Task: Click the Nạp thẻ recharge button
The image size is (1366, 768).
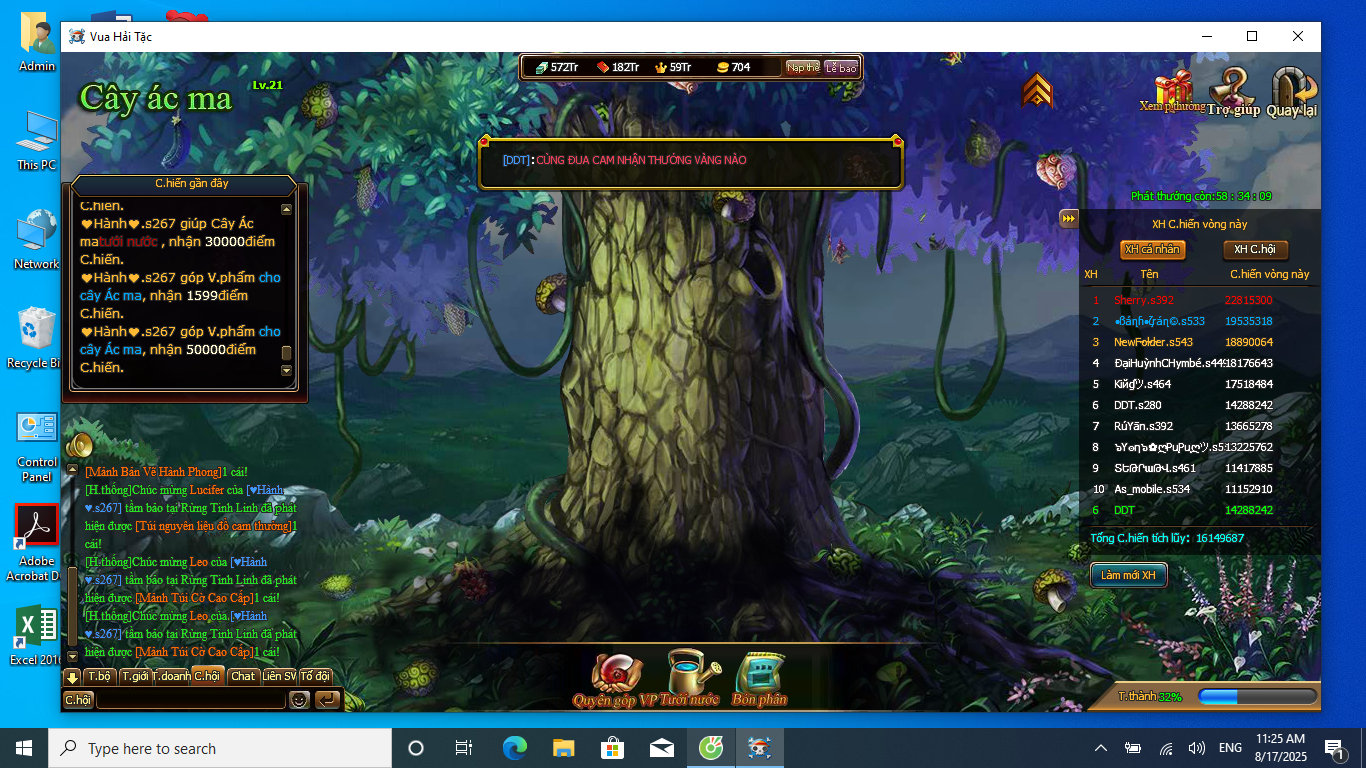Action: tap(803, 67)
